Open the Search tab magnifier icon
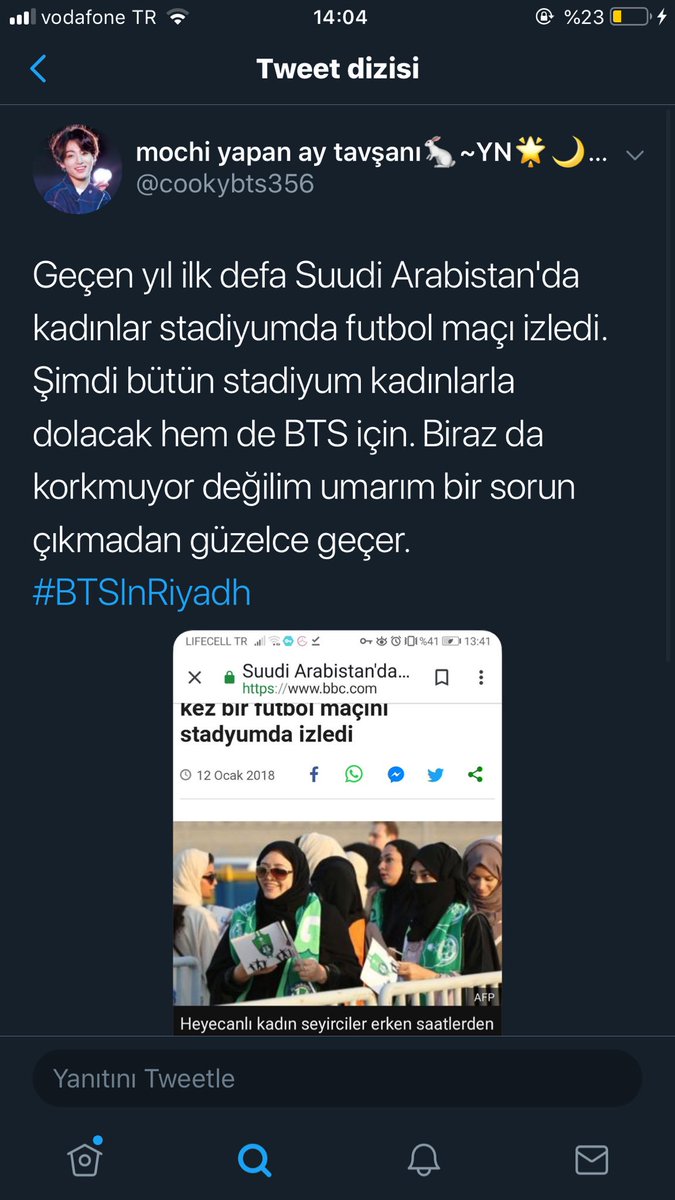The image size is (675, 1200). click(x=254, y=1159)
